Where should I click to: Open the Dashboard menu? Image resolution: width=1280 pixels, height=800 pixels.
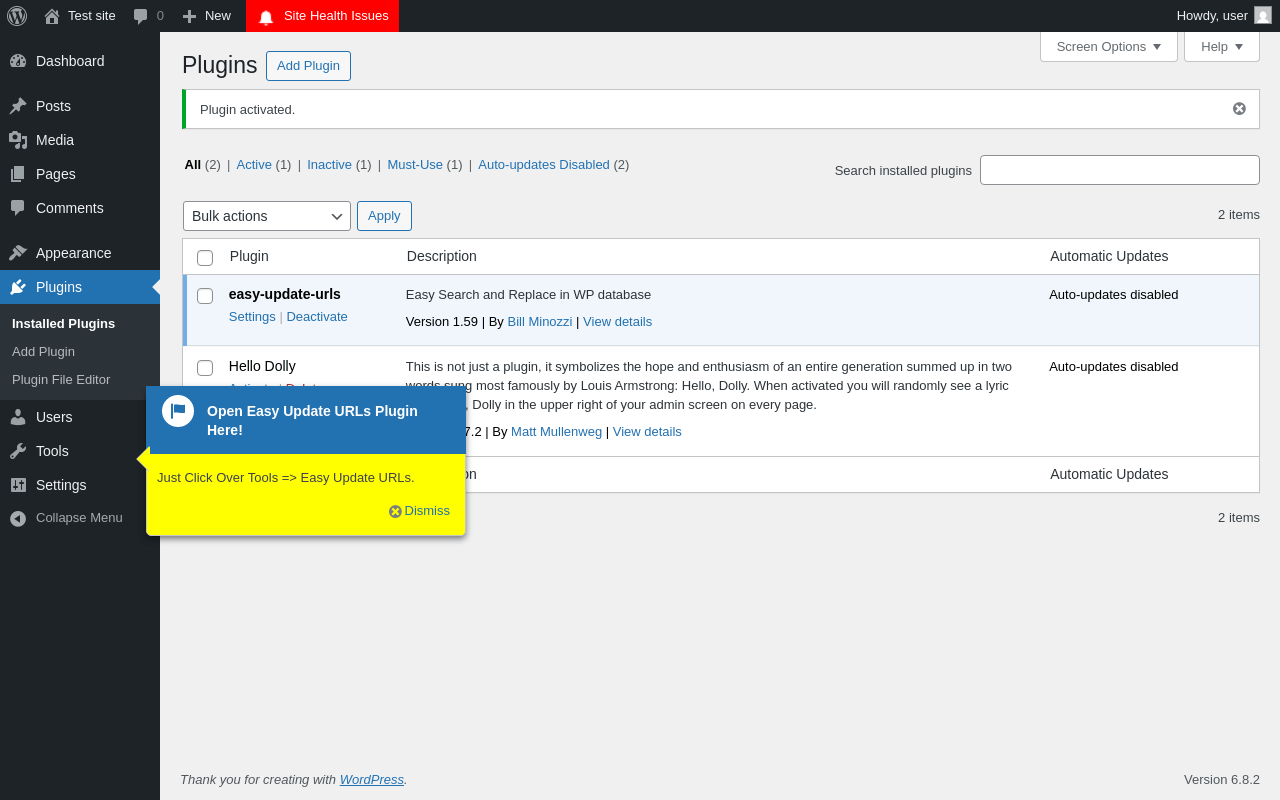pos(80,61)
